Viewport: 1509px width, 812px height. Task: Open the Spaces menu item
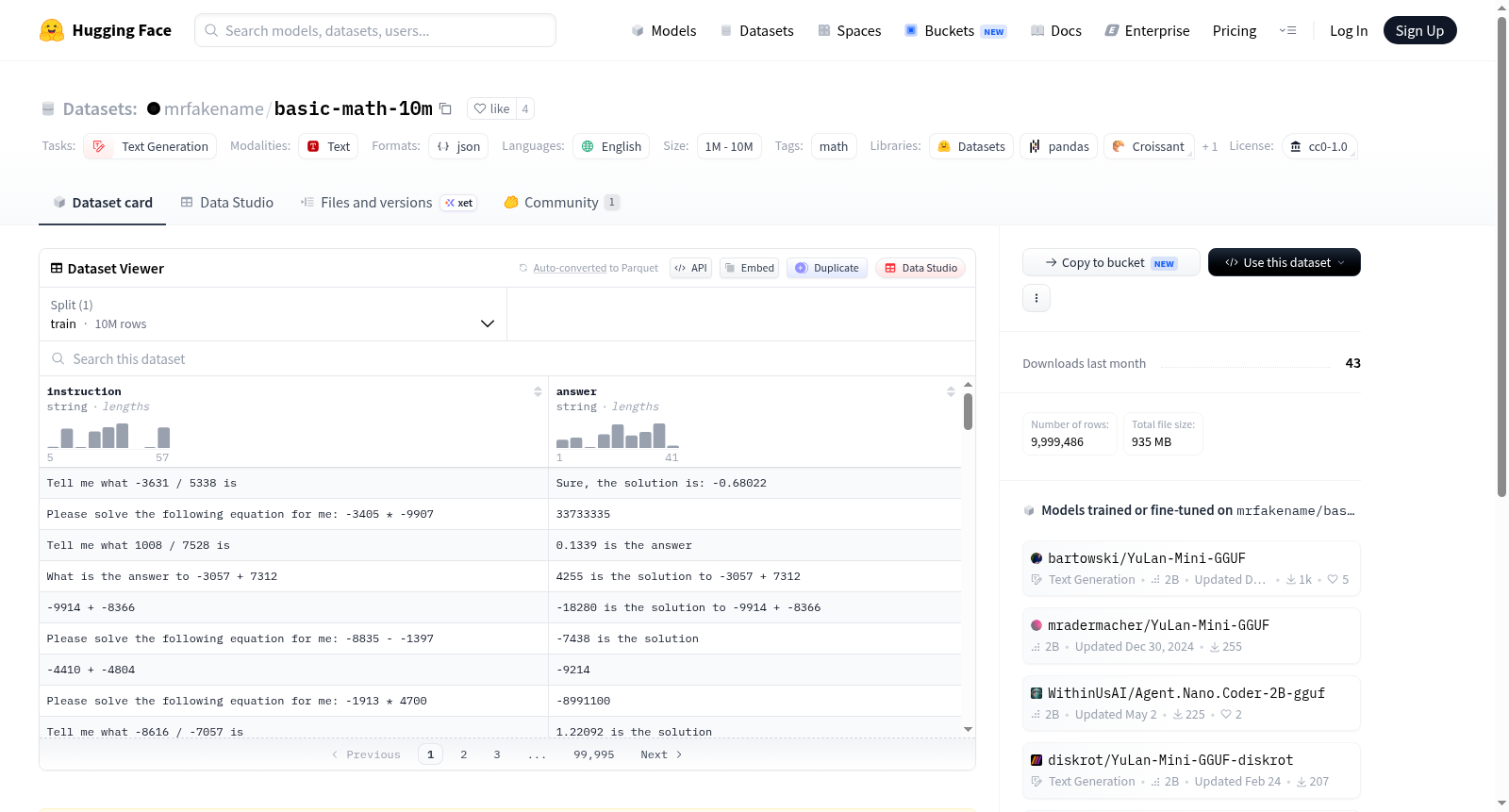coord(849,30)
